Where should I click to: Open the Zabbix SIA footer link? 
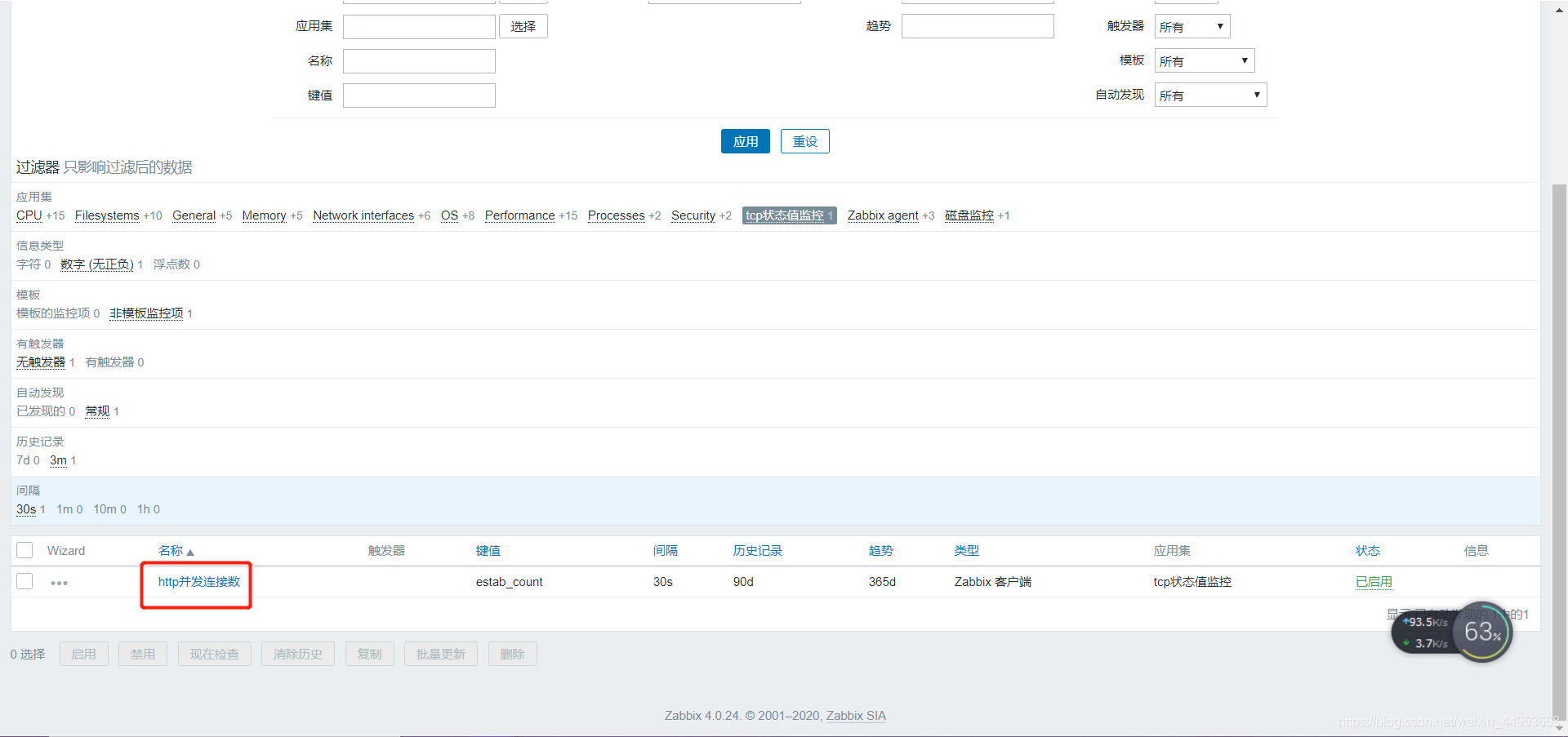coord(856,716)
